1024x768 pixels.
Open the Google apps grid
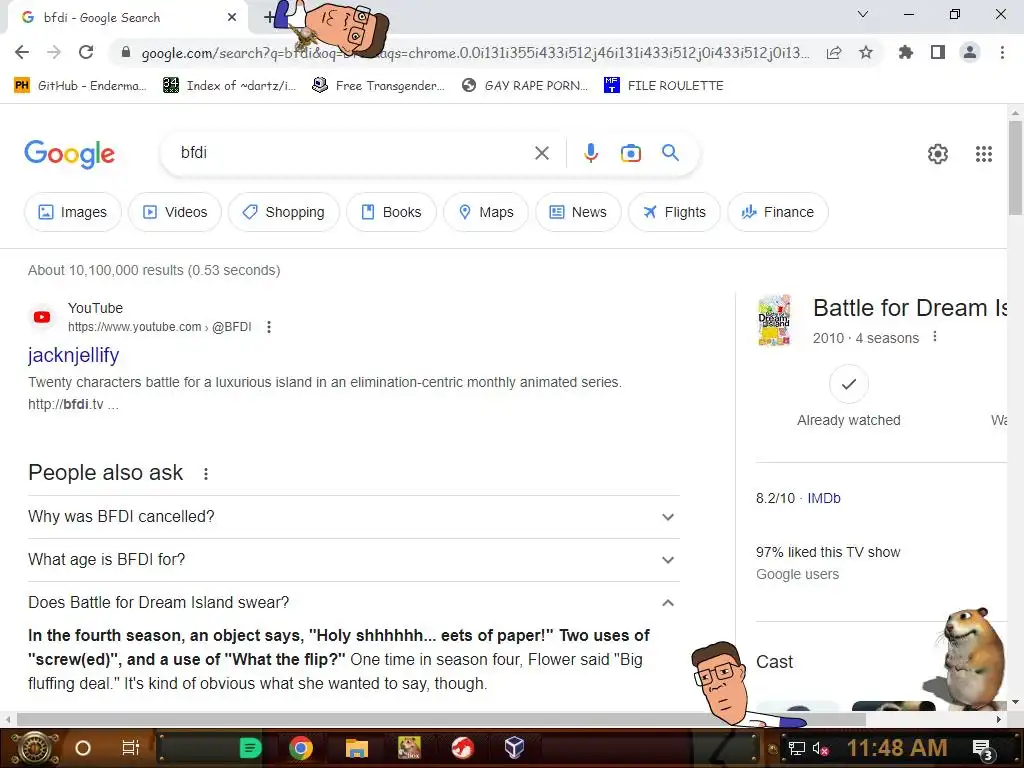point(984,153)
